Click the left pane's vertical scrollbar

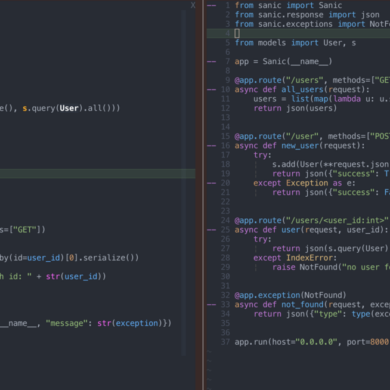coord(184,183)
